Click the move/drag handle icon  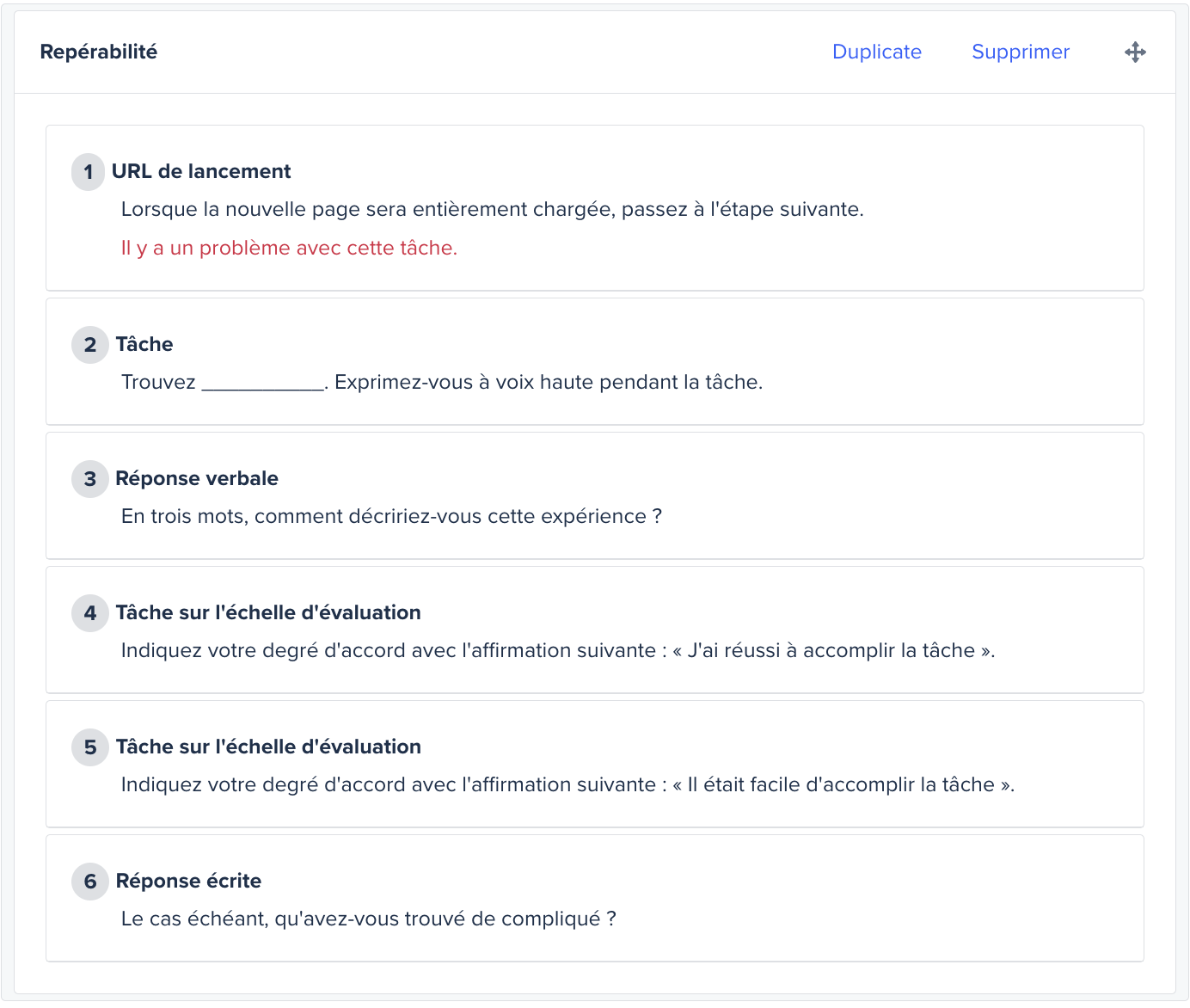[1135, 52]
